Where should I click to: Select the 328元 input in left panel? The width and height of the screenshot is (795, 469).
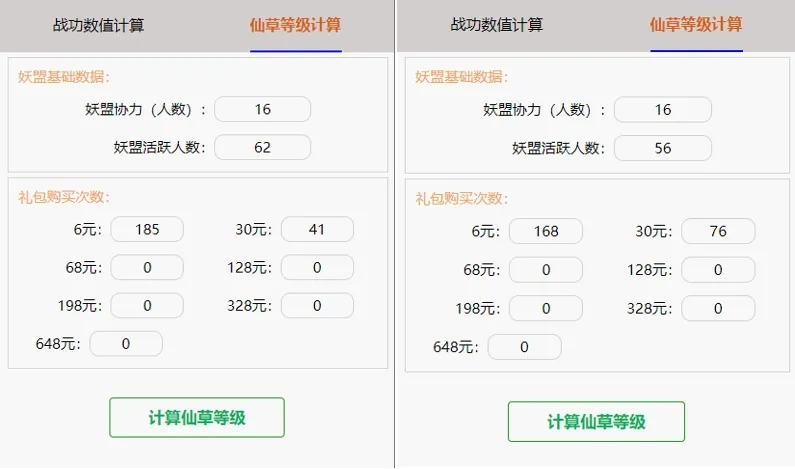[x=317, y=306]
